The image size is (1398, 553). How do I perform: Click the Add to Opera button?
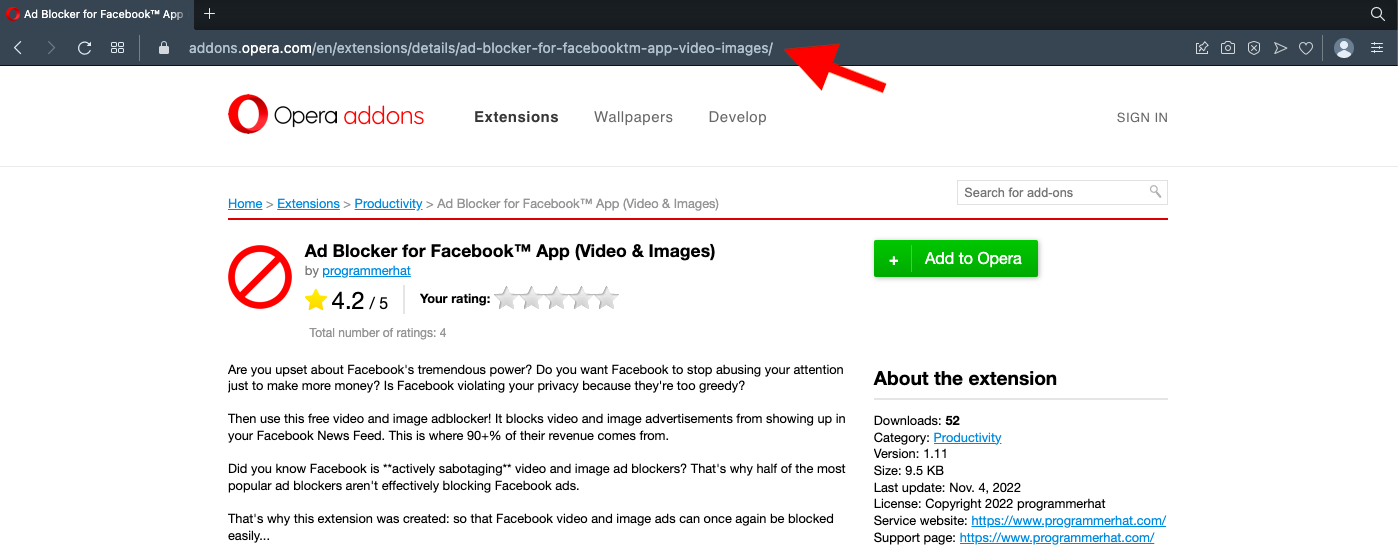[956, 259]
